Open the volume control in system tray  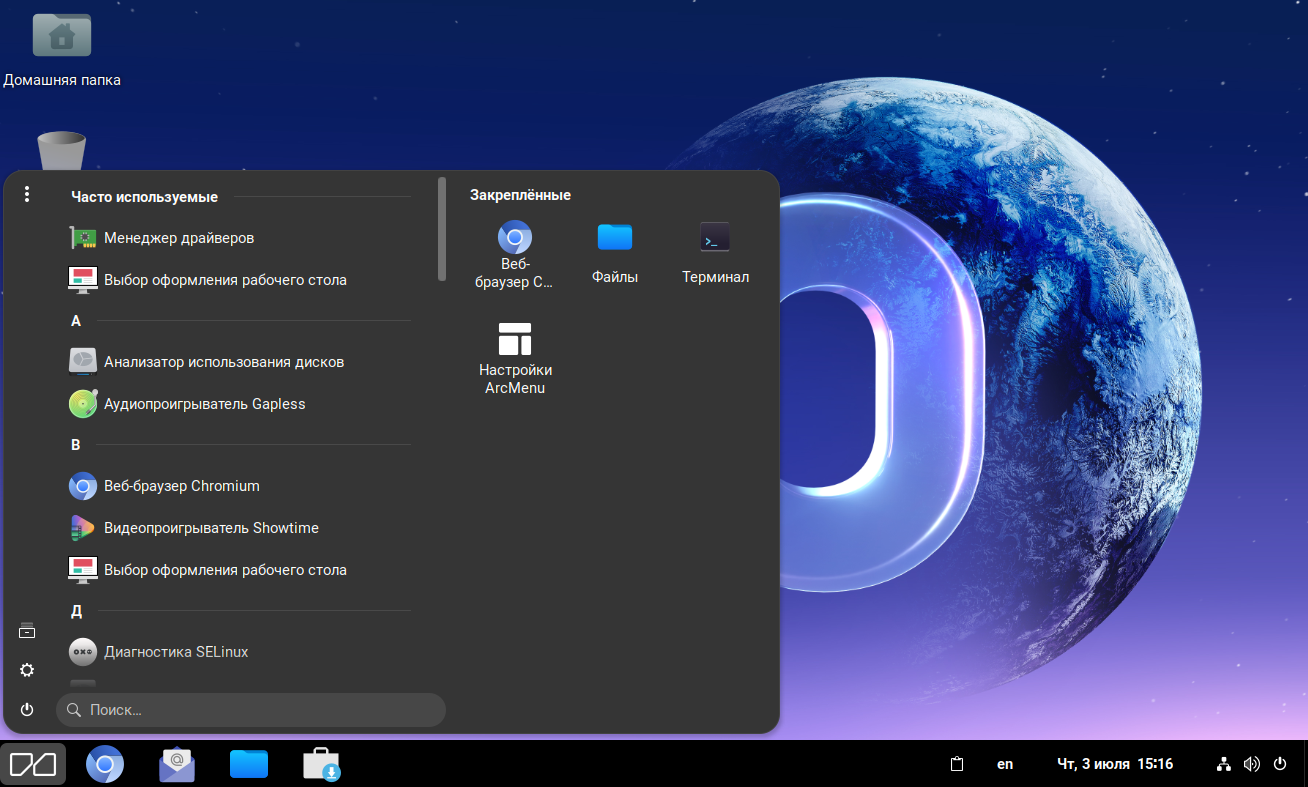[1251, 764]
